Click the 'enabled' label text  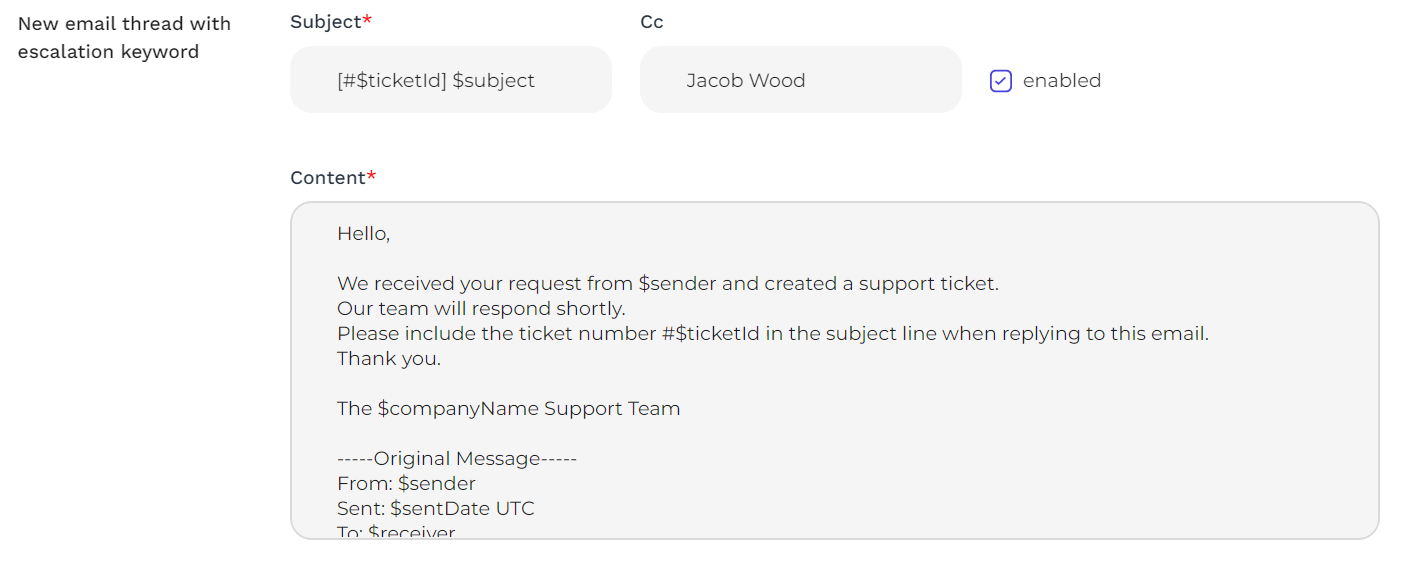1061,81
